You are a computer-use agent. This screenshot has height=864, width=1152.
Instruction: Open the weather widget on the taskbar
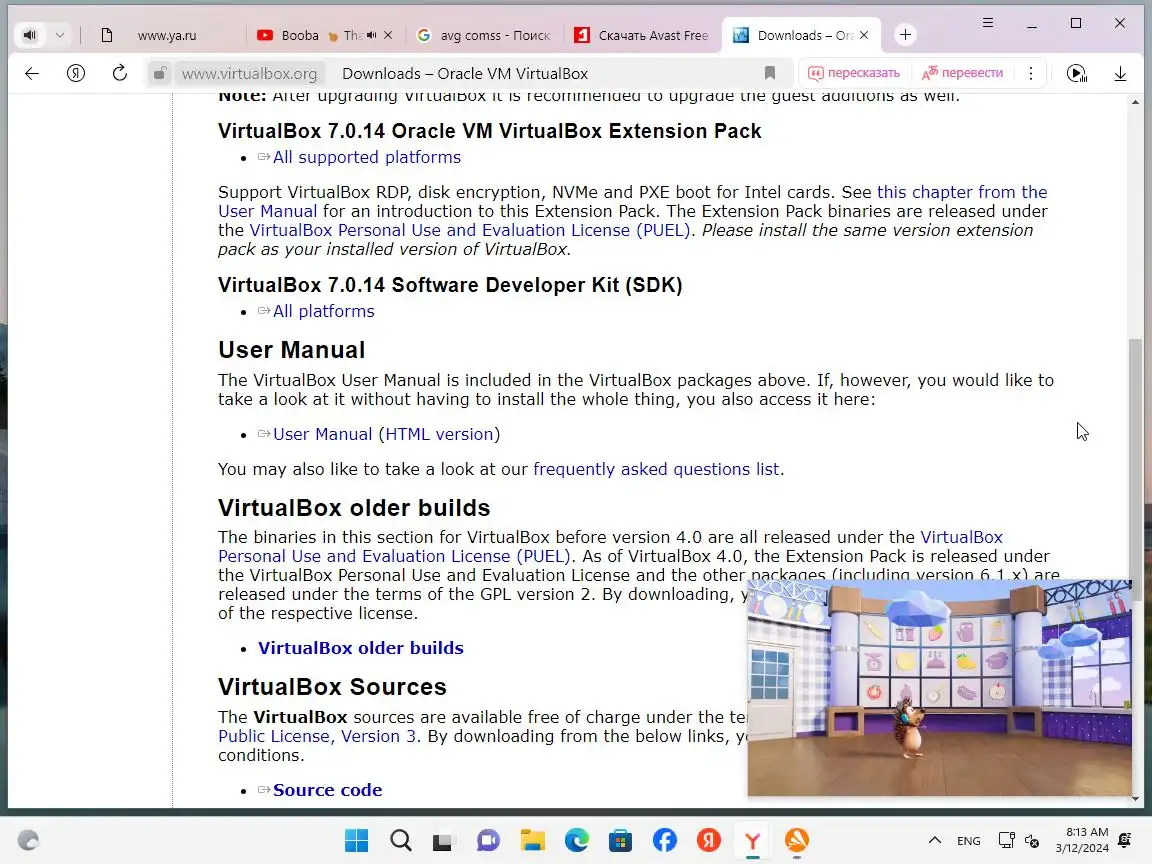click(x=29, y=840)
